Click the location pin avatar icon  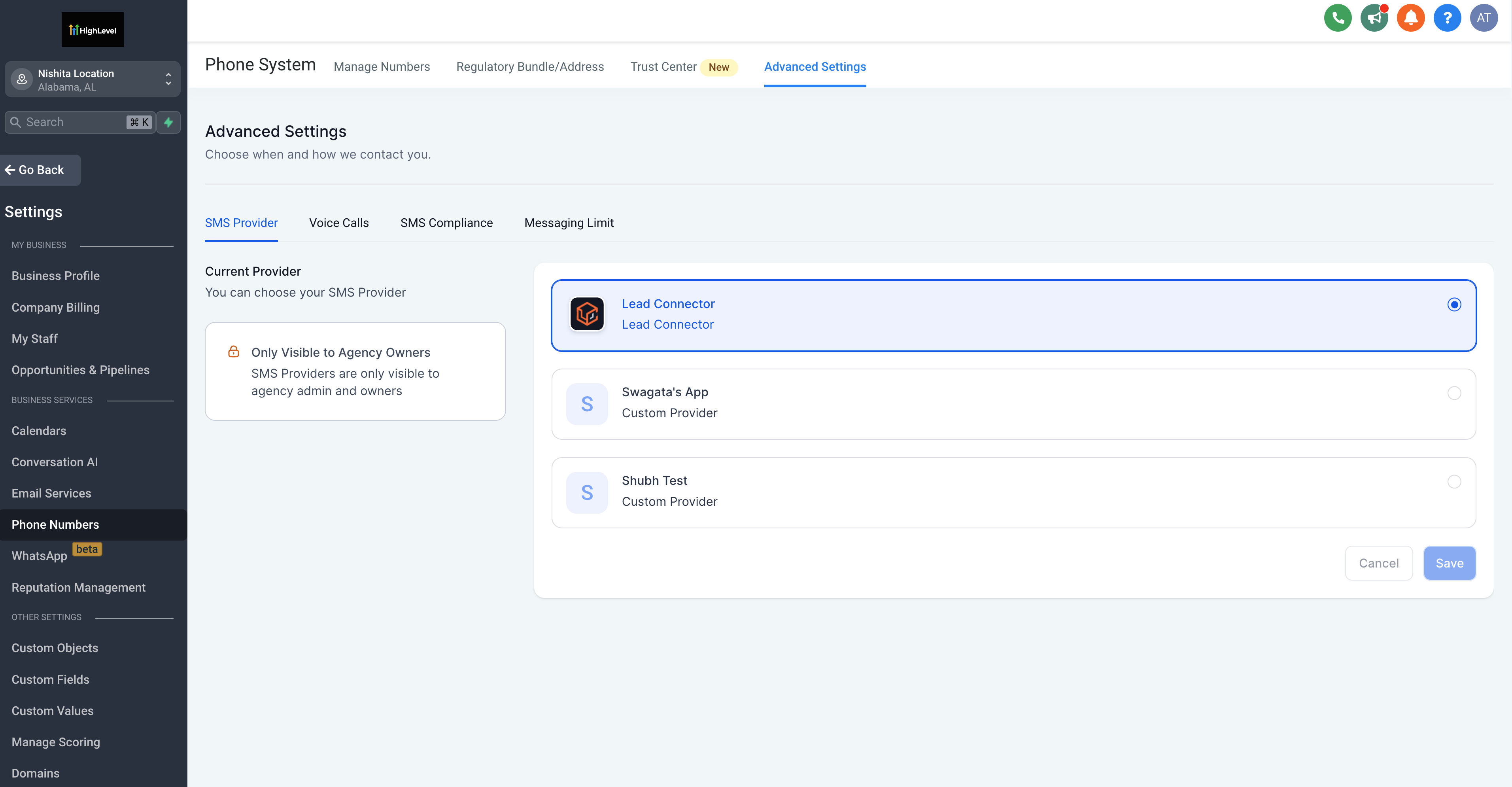point(22,79)
